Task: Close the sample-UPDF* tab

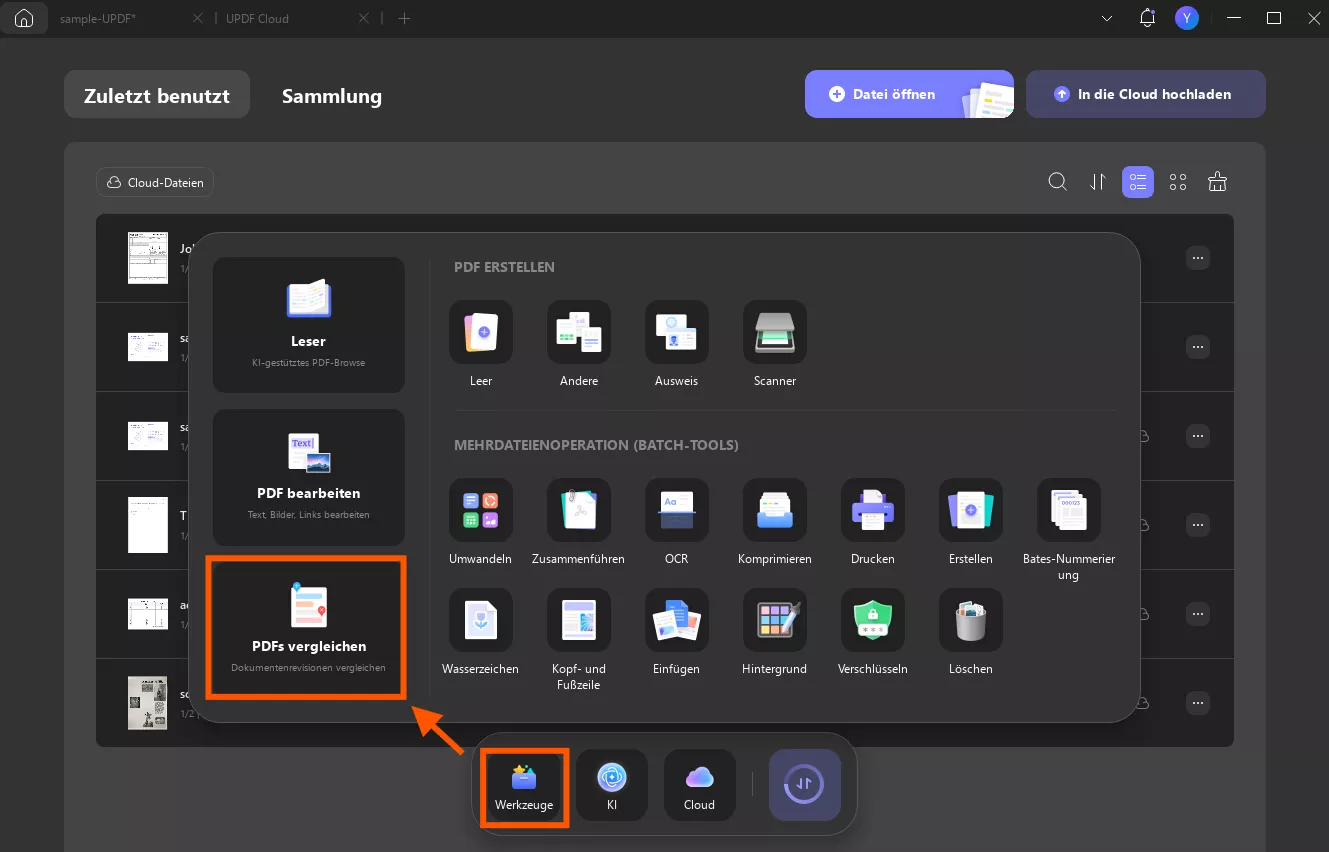Action: (197, 18)
